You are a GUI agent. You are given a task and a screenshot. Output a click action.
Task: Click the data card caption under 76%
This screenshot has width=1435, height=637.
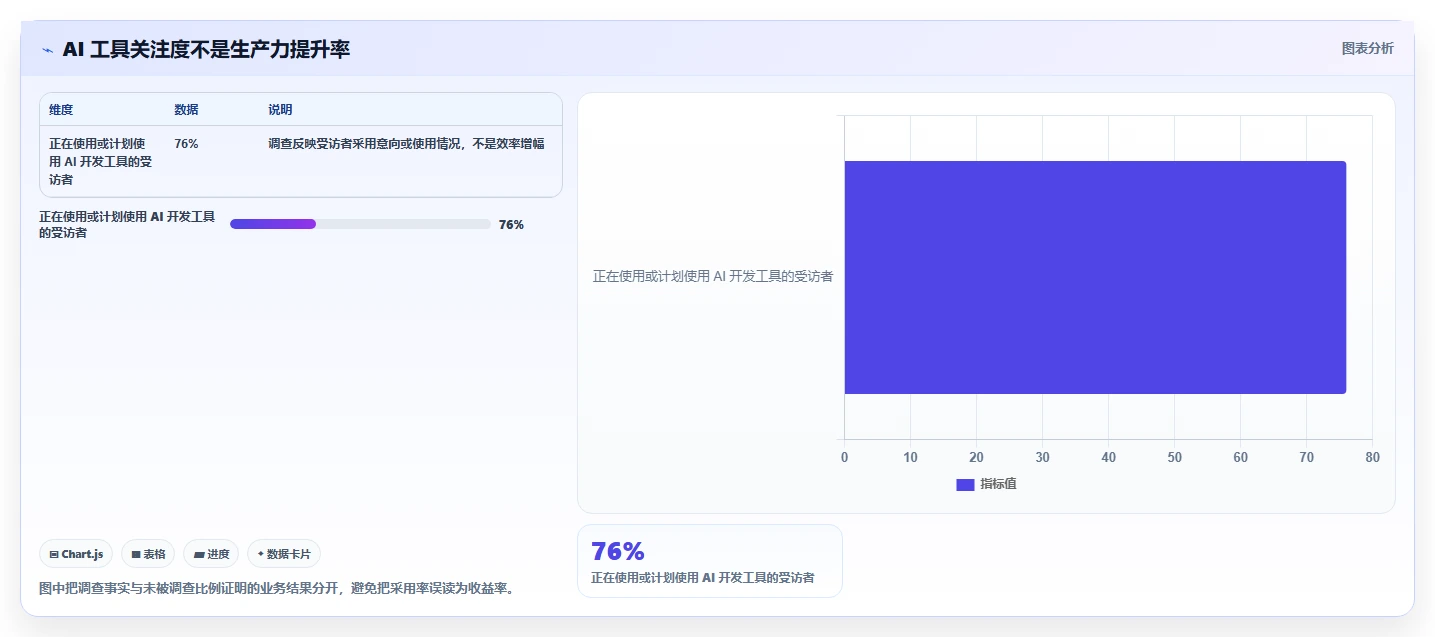[x=702, y=578]
